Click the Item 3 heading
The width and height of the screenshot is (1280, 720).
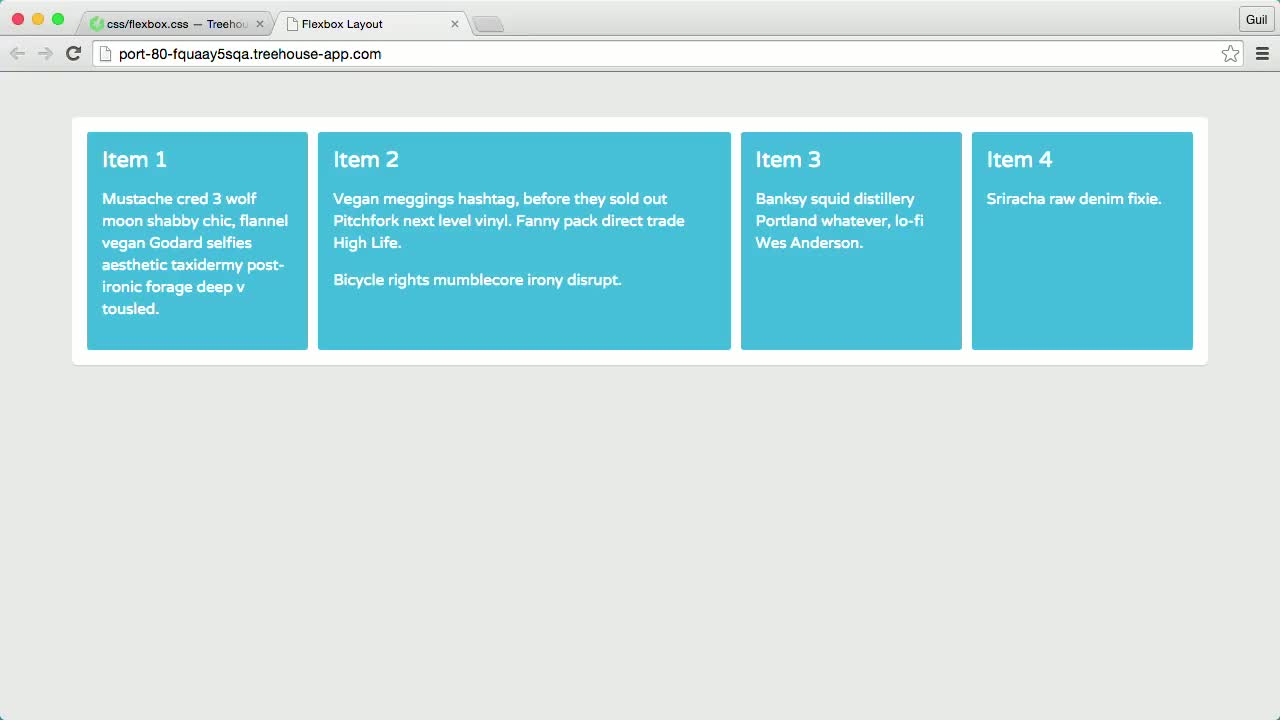pyautogui.click(x=788, y=160)
